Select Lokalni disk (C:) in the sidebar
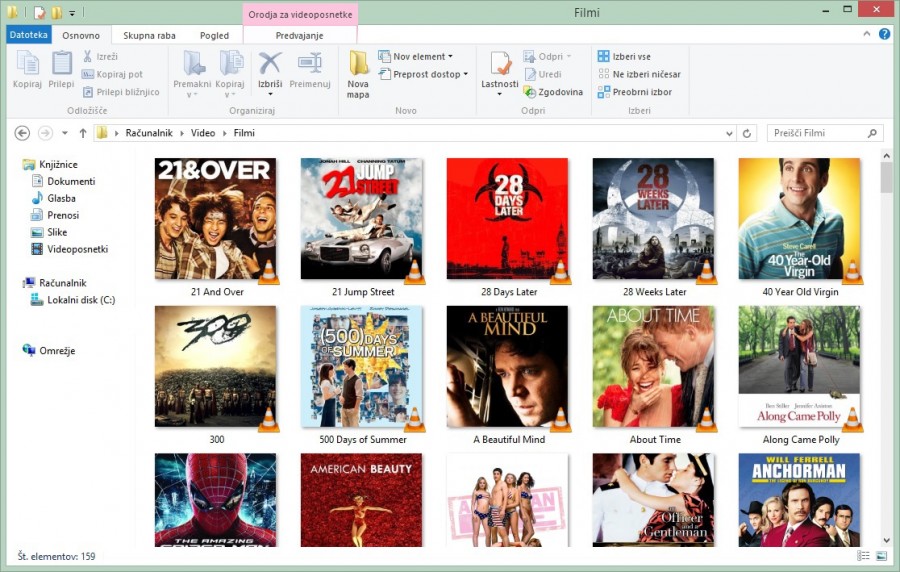The height and width of the screenshot is (572, 900). tap(80, 300)
